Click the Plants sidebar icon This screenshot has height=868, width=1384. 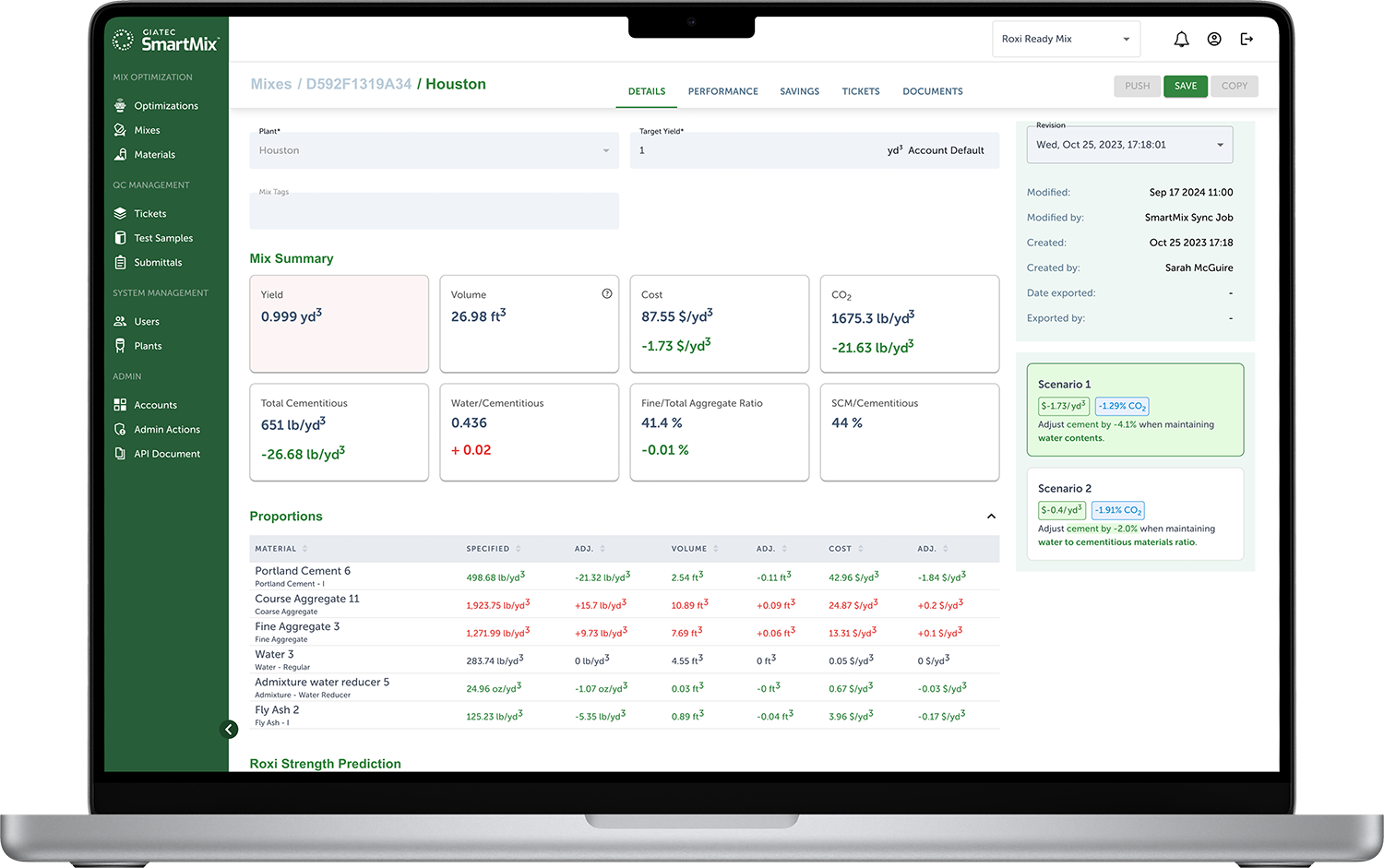120,346
